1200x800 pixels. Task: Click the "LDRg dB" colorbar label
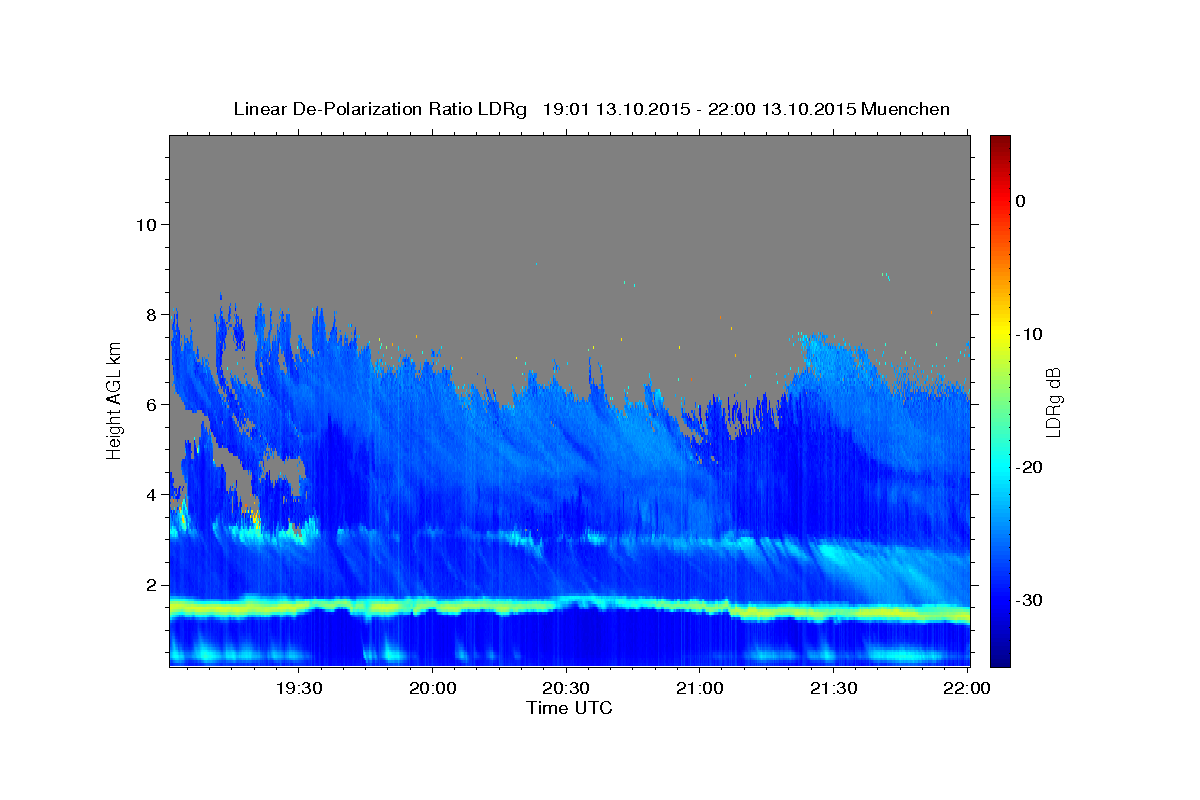coord(1052,401)
